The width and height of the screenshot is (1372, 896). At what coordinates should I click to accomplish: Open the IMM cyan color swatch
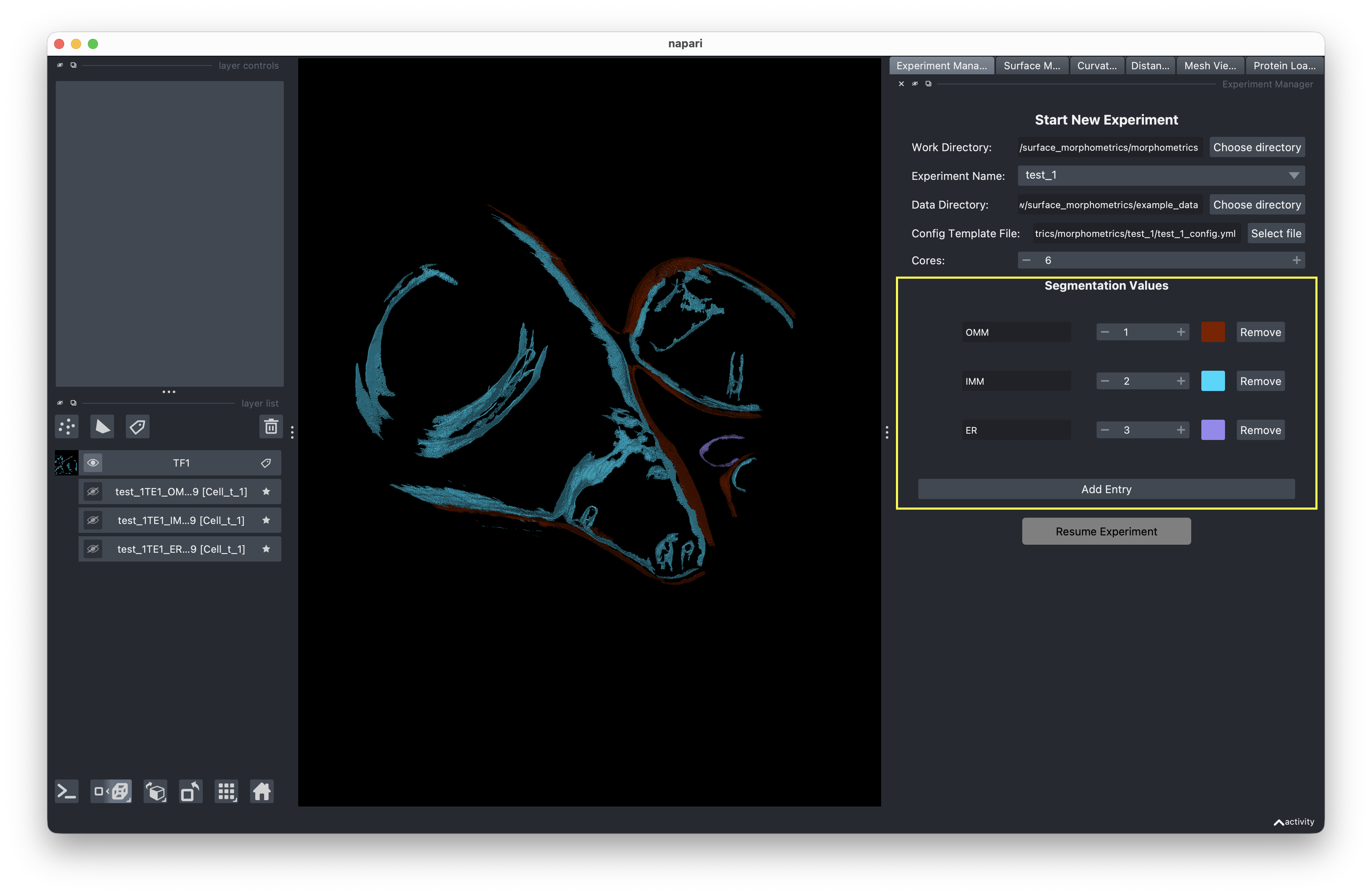(1213, 381)
